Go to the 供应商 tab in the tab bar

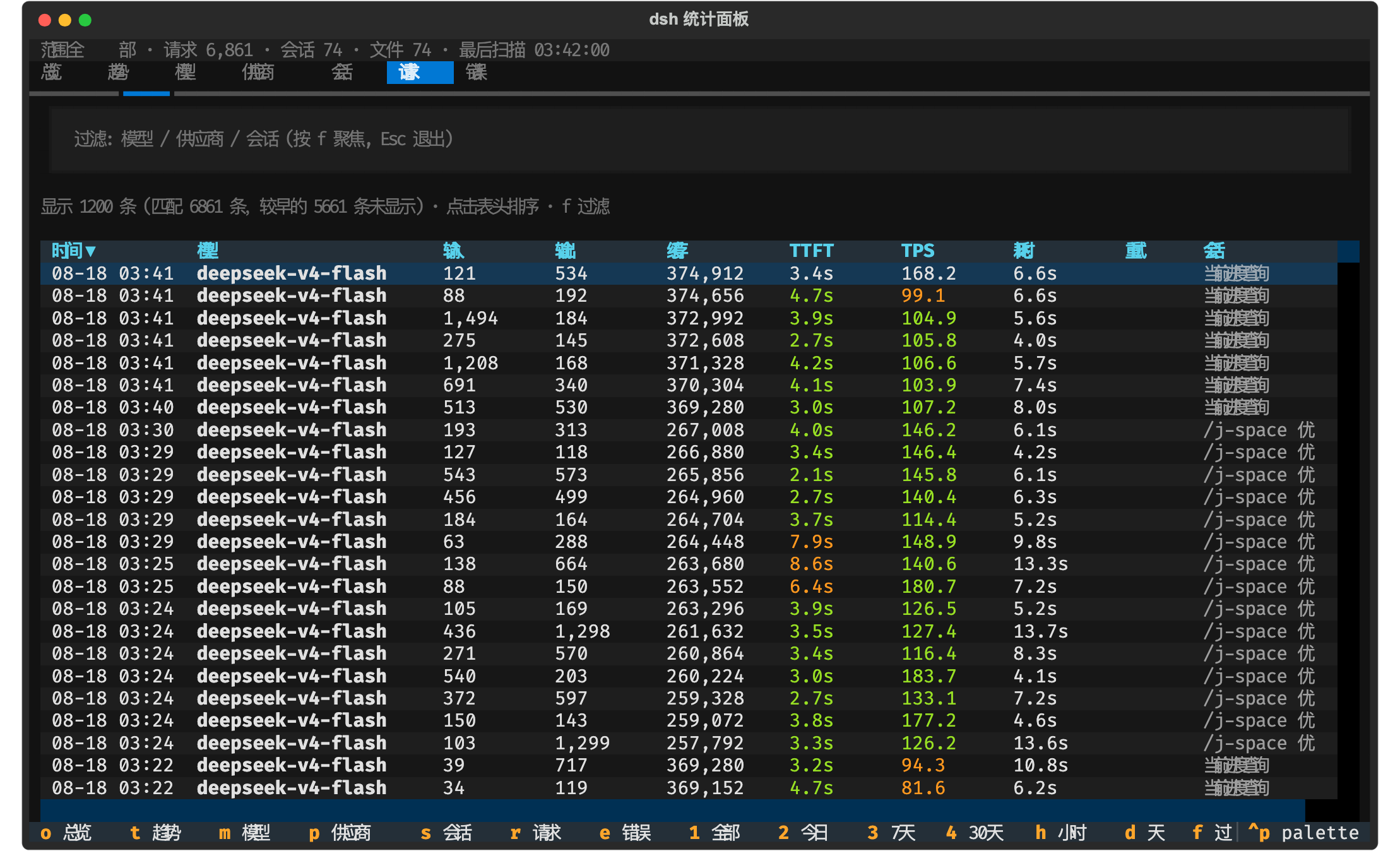pyautogui.click(x=258, y=73)
